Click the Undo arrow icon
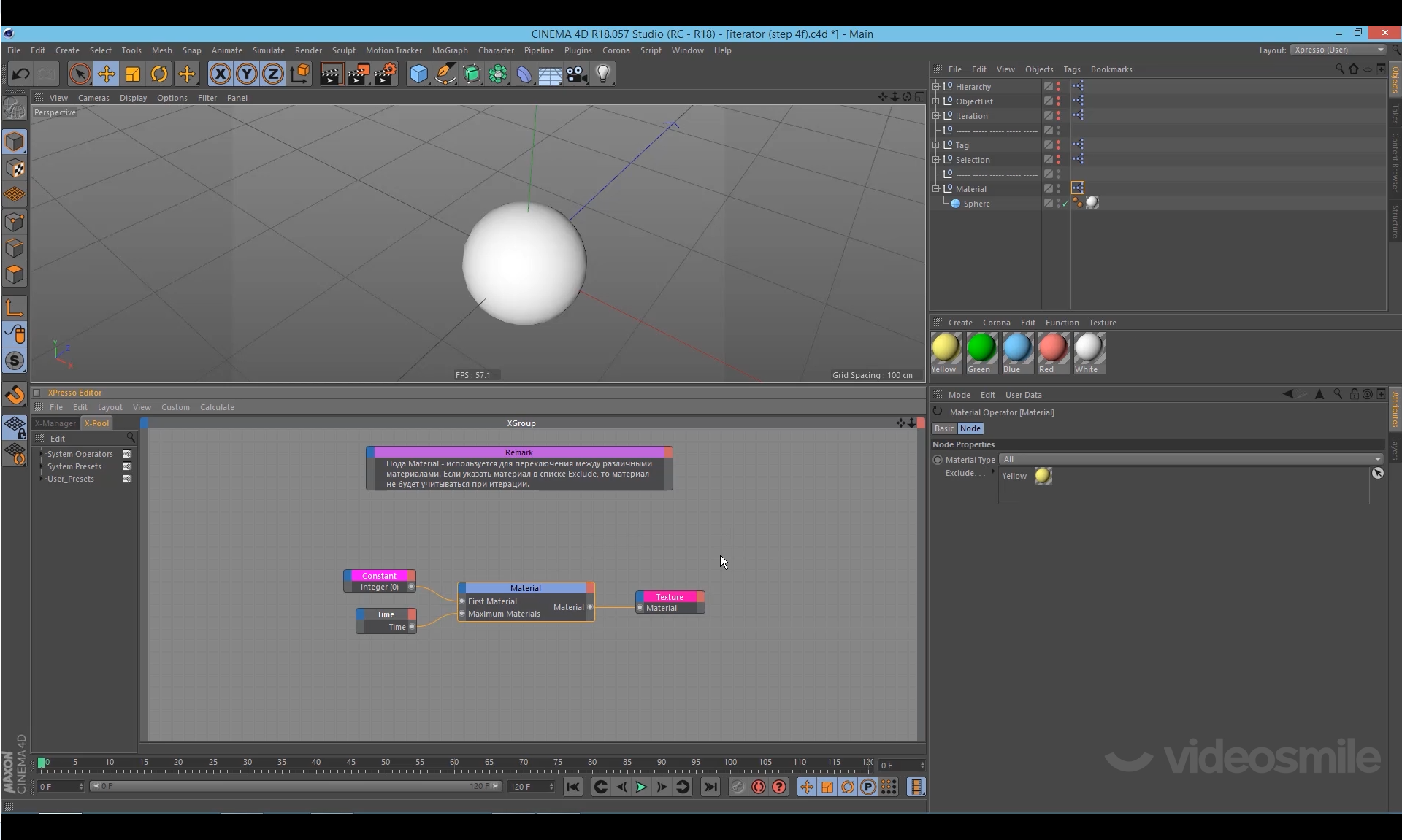 20,74
